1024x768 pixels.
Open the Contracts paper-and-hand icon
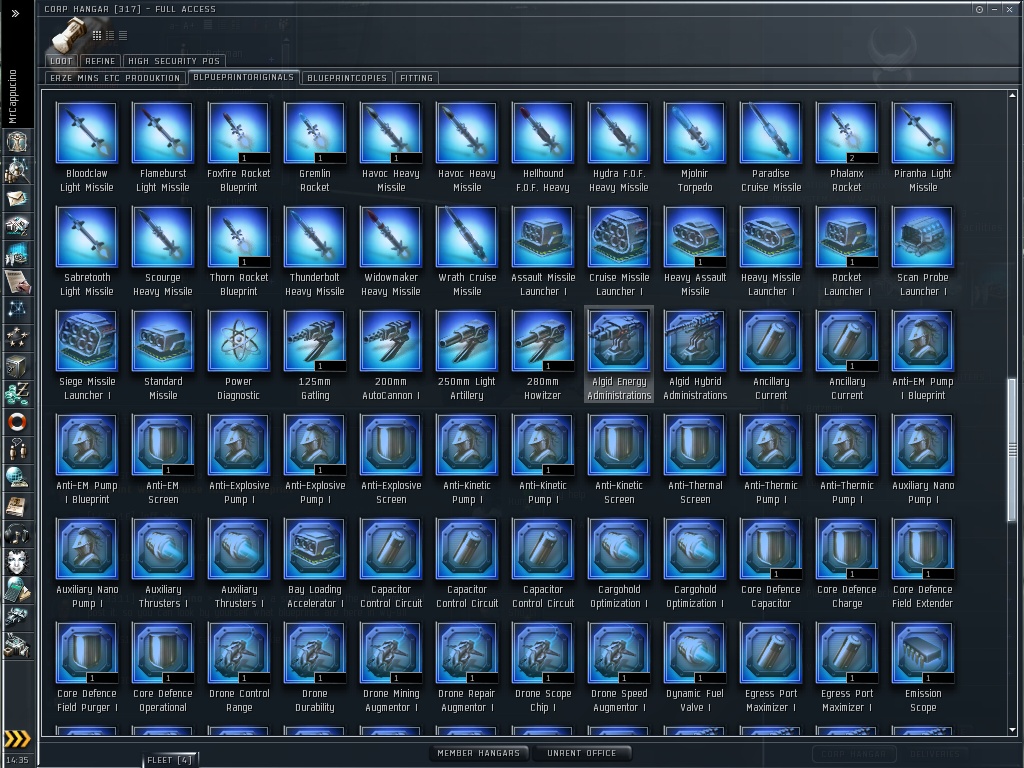(17, 282)
